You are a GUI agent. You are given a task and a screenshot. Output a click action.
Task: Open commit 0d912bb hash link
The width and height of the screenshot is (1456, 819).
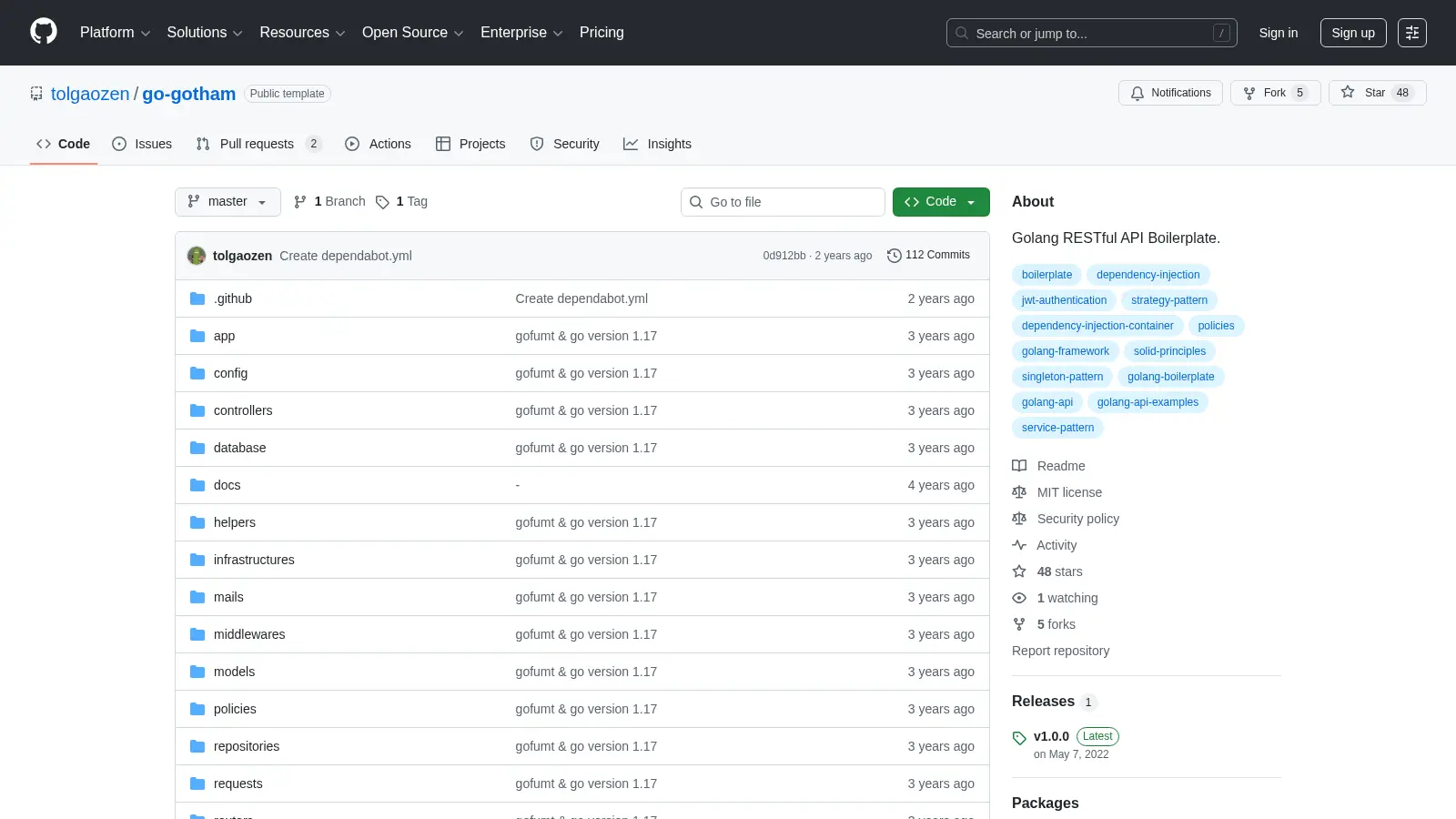(x=784, y=256)
